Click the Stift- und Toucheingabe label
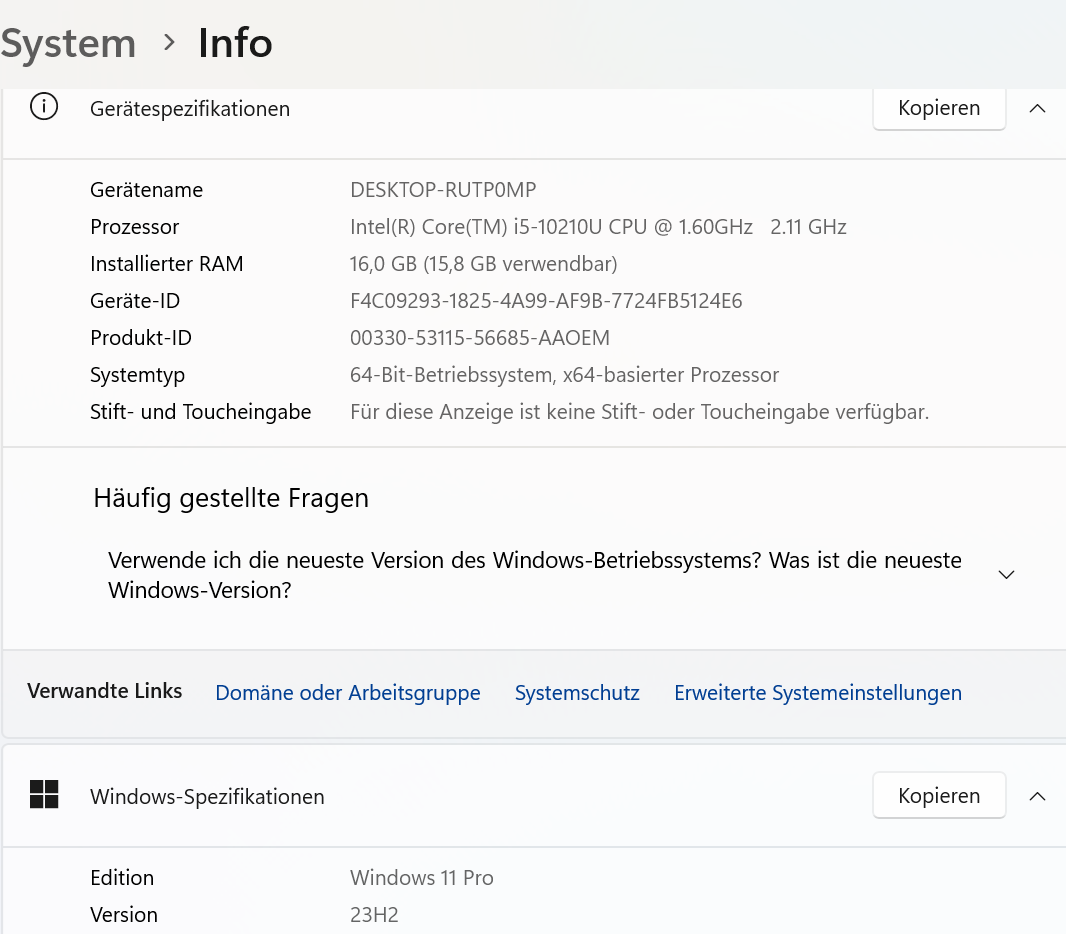 [201, 412]
